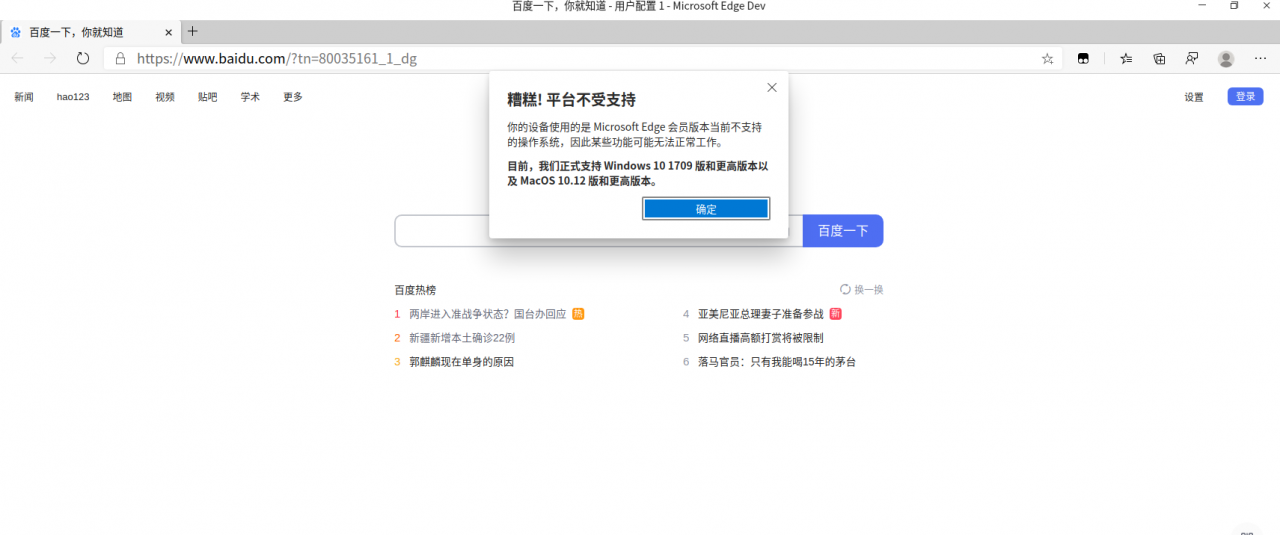Click the back navigation arrow

pyautogui.click(x=17, y=58)
